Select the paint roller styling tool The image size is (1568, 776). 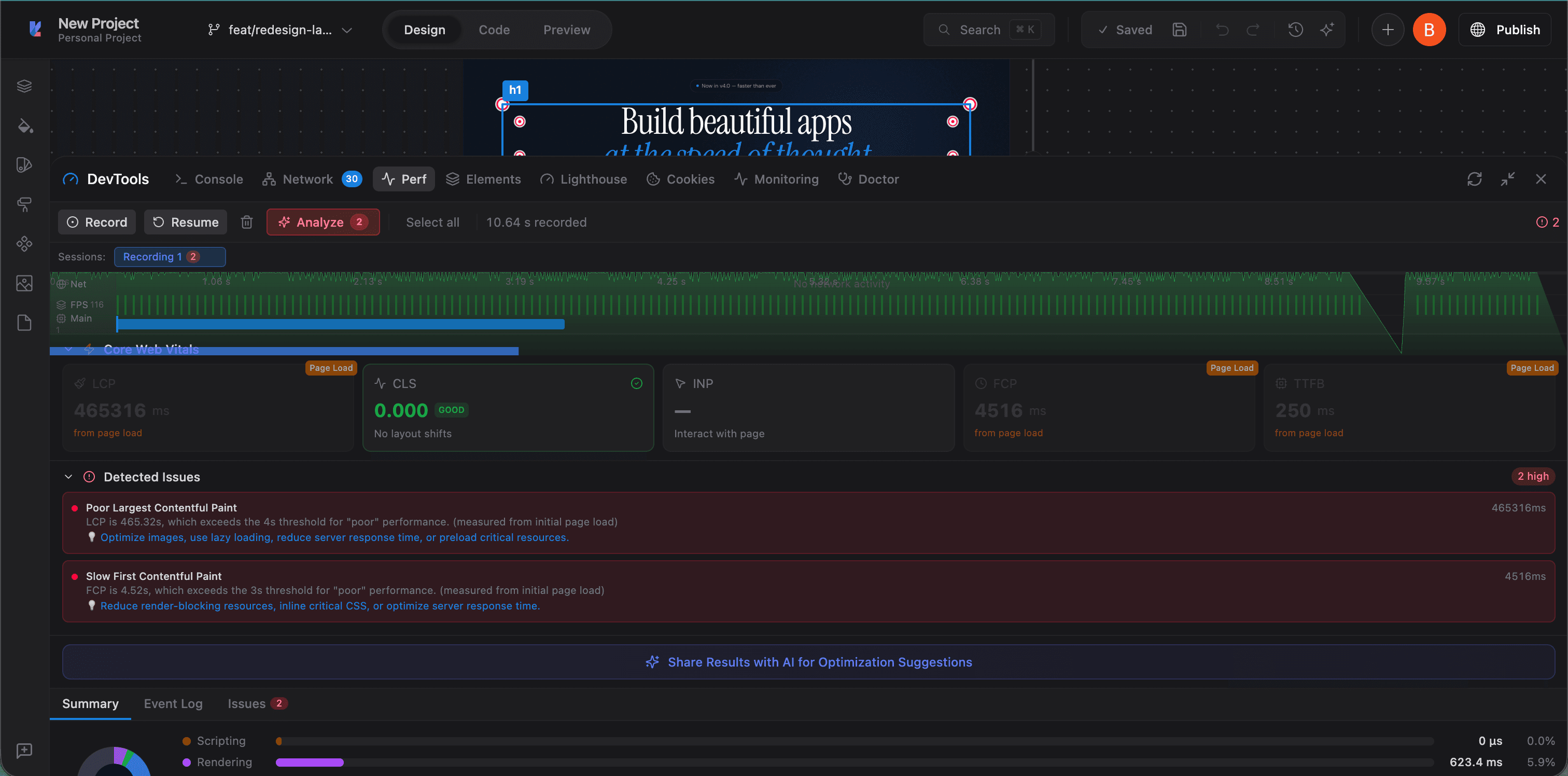click(x=24, y=205)
